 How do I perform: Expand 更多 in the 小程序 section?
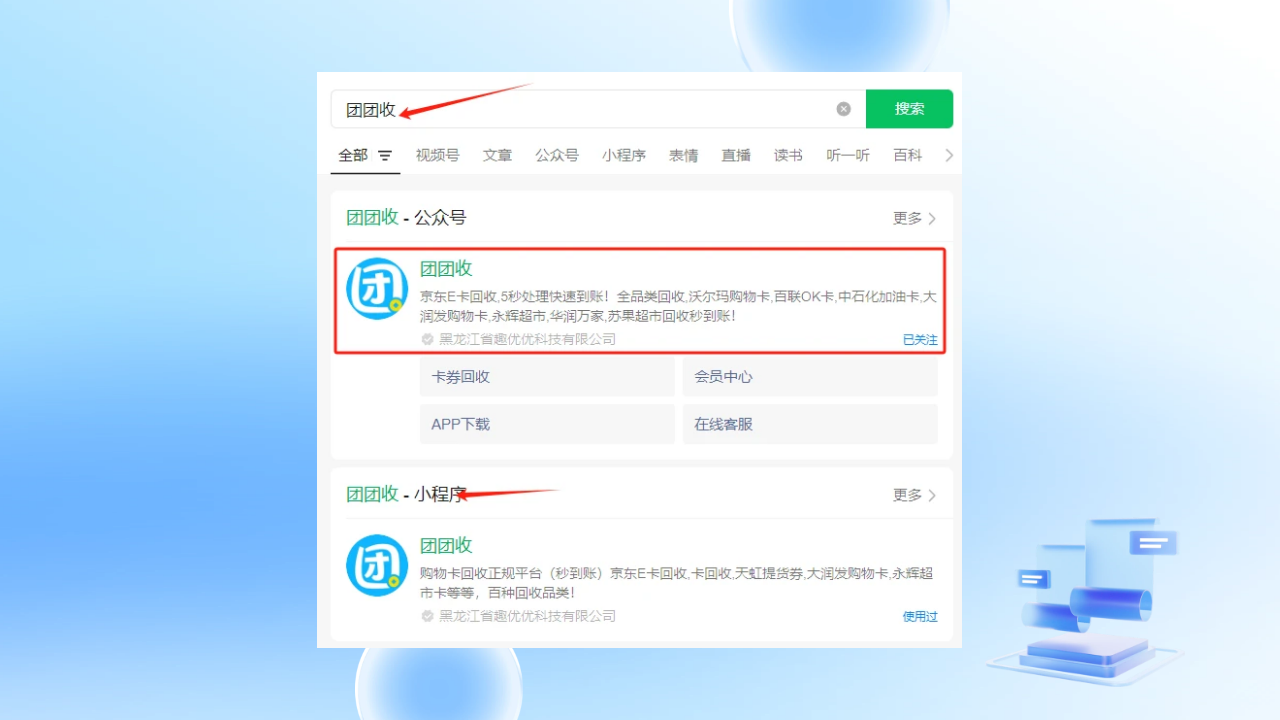(914, 496)
